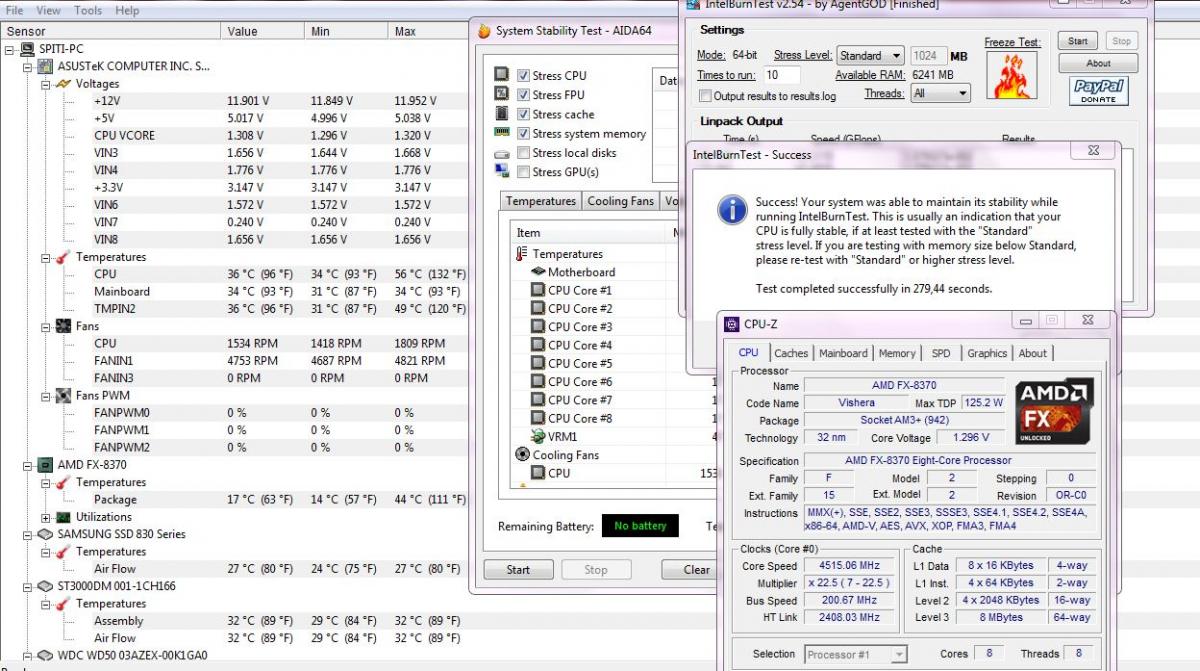Click the chip icon next to Stress cache
Screen dimensions: 1200x671
(x=503, y=114)
